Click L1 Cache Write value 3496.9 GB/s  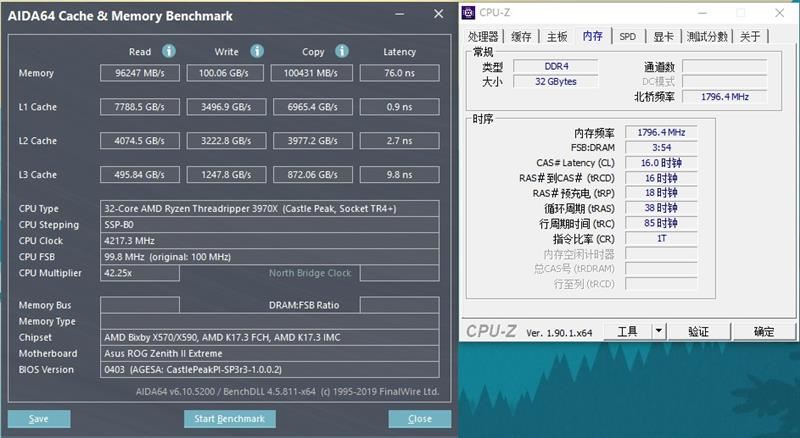226,107
